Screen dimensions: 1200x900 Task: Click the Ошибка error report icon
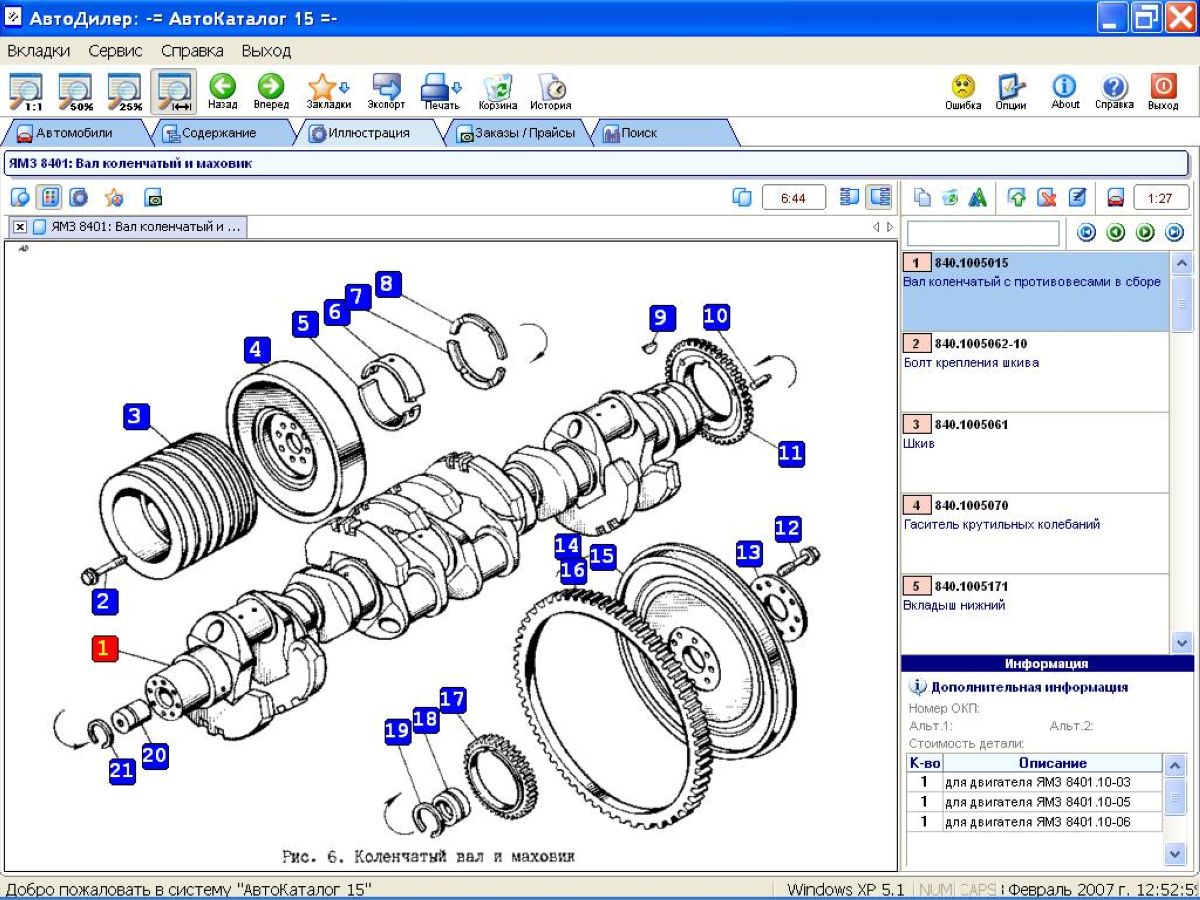click(x=963, y=91)
